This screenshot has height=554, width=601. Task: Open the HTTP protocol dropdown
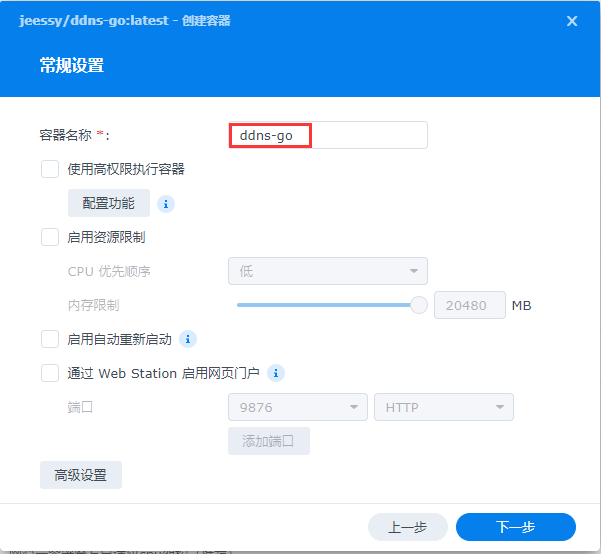point(444,407)
